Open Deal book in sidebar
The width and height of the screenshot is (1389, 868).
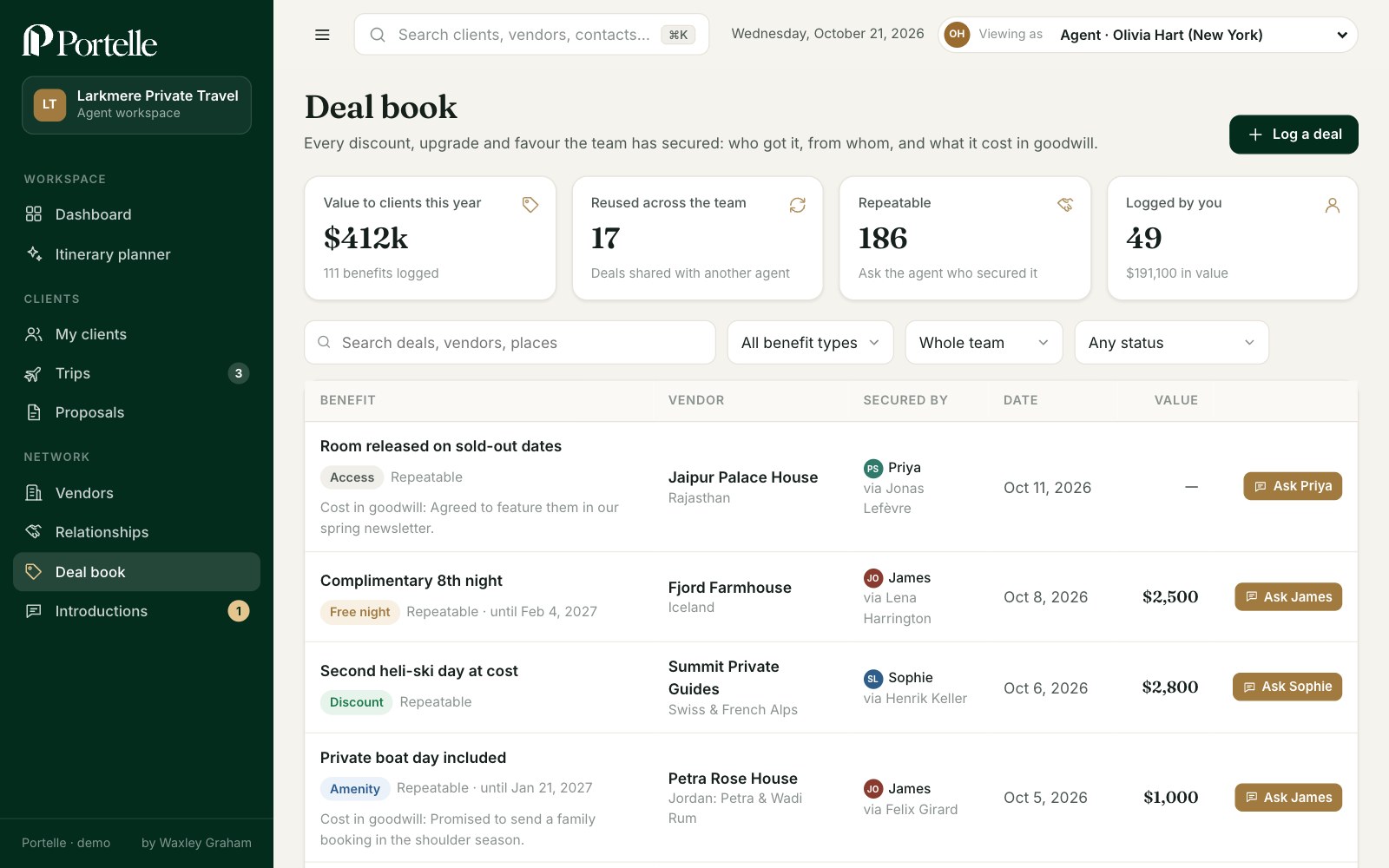point(136,572)
